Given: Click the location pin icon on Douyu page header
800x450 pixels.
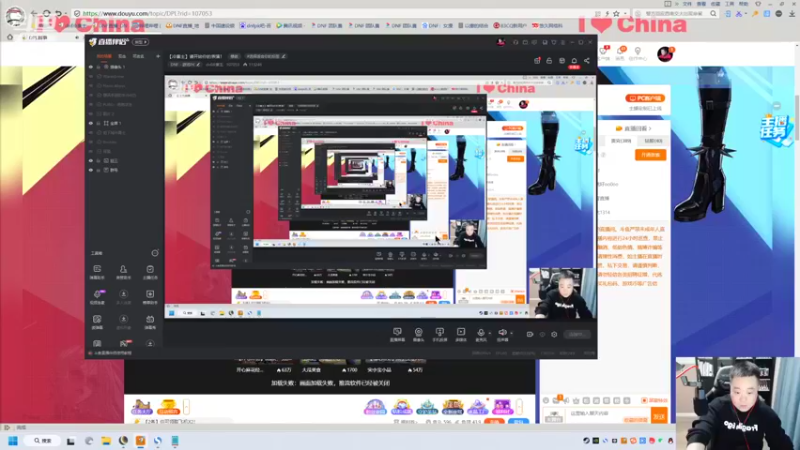Looking at the screenshot, I should (637, 51).
